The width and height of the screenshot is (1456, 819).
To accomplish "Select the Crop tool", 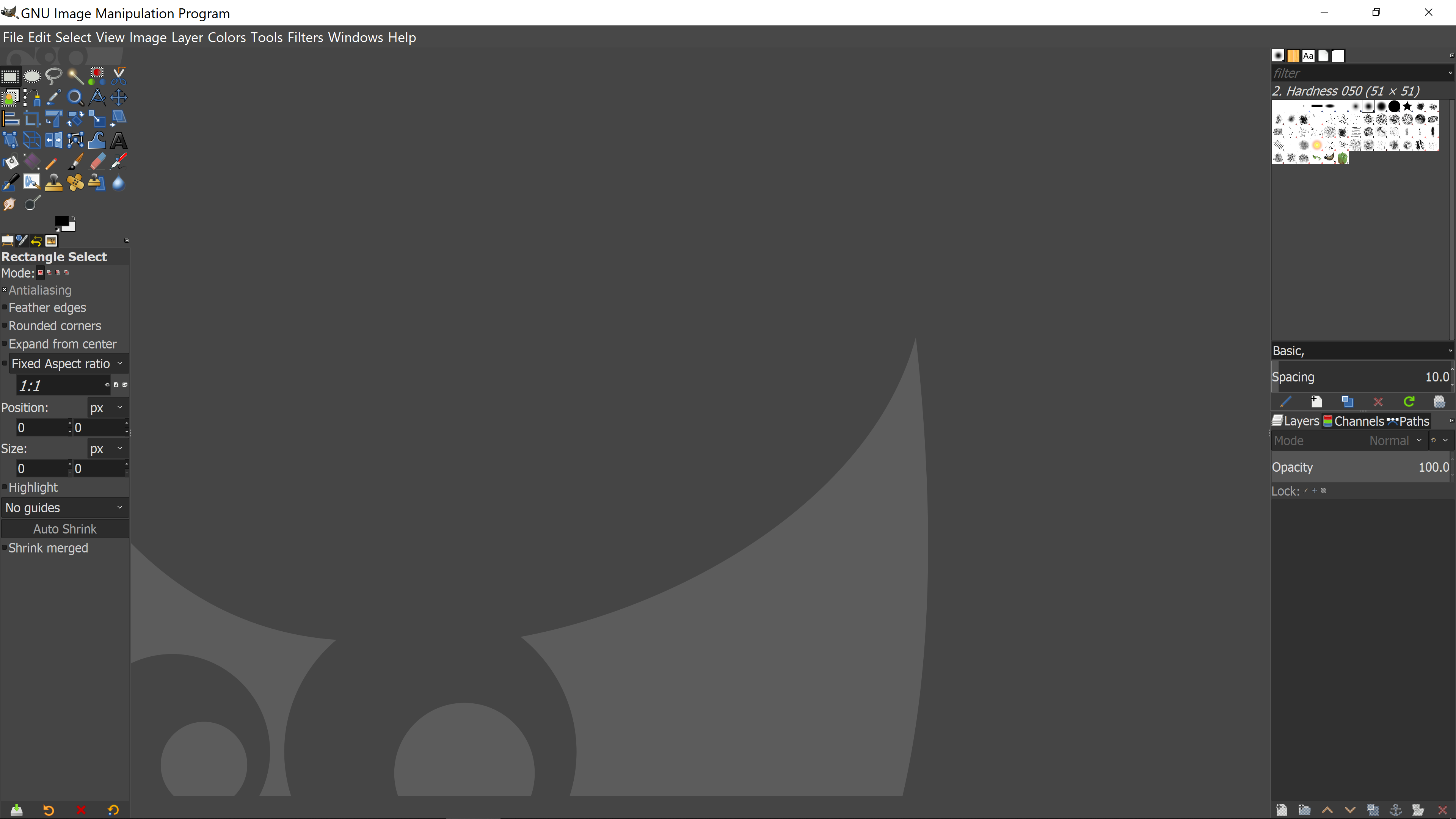I will [32, 119].
